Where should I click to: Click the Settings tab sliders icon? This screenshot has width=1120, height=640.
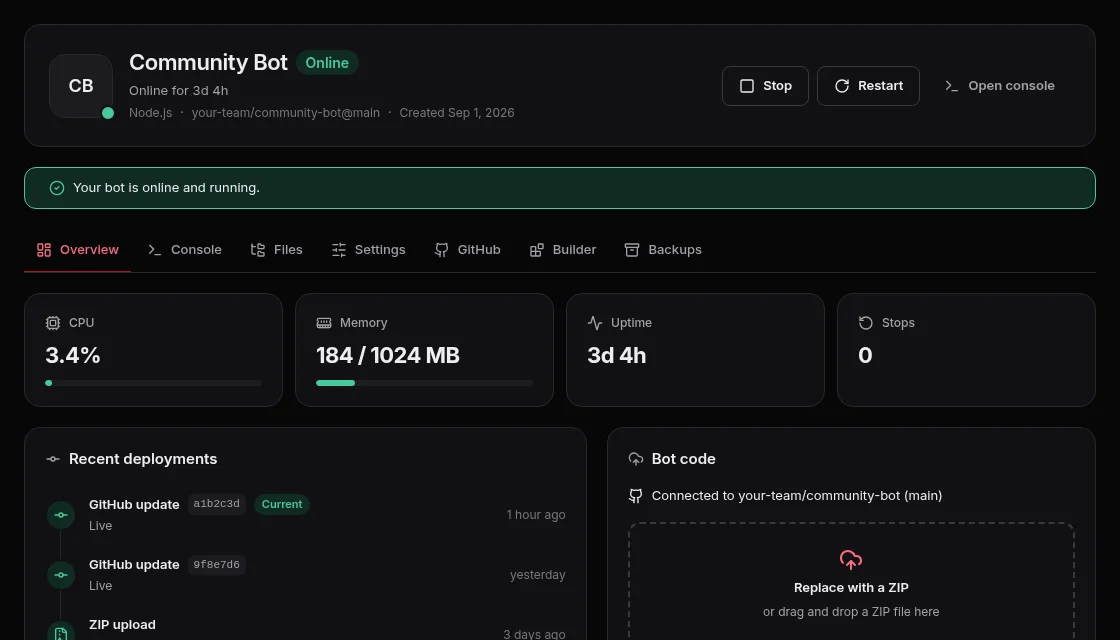pyautogui.click(x=339, y=250)
